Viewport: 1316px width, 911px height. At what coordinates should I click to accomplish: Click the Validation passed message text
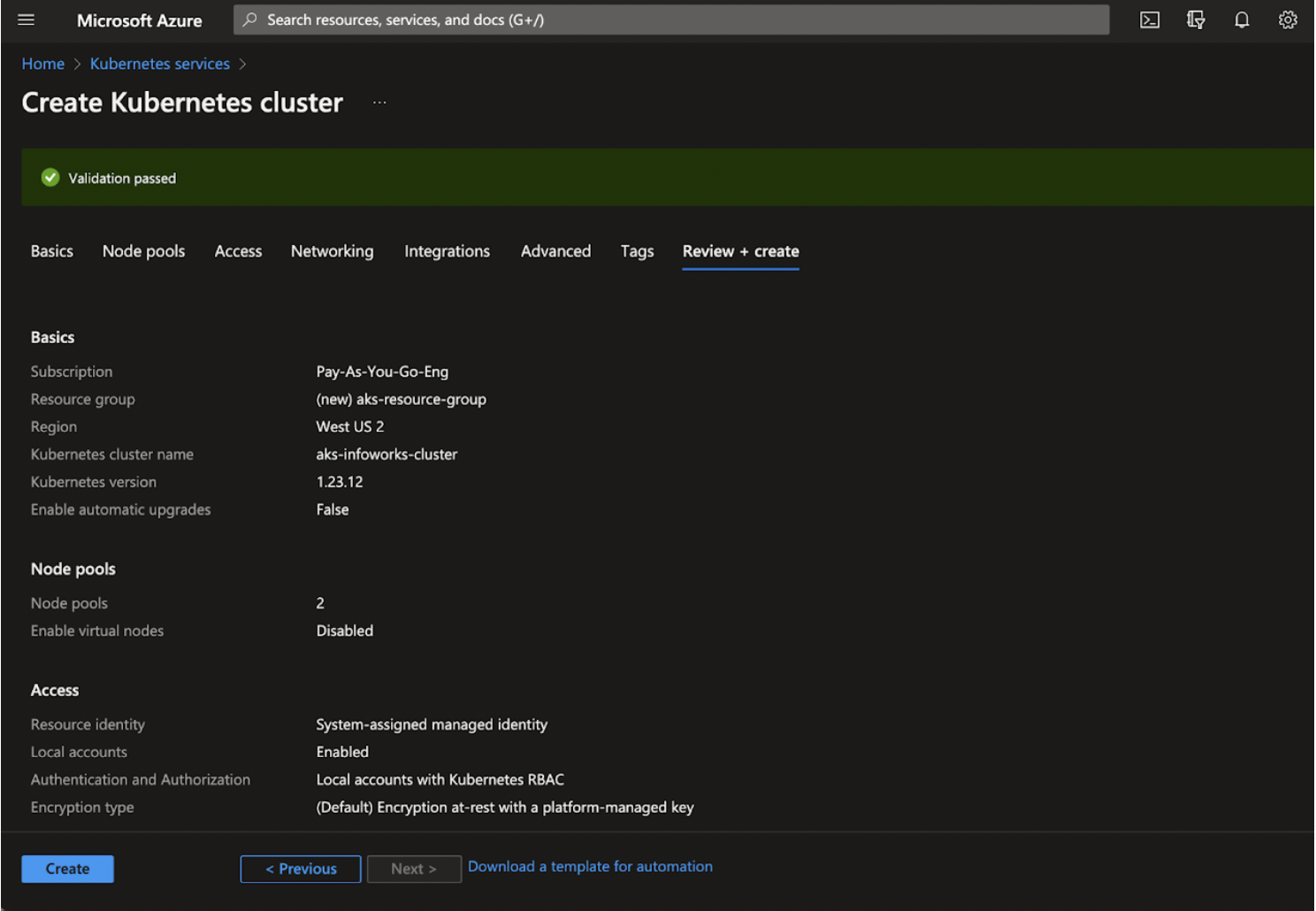tap(122, 178)
